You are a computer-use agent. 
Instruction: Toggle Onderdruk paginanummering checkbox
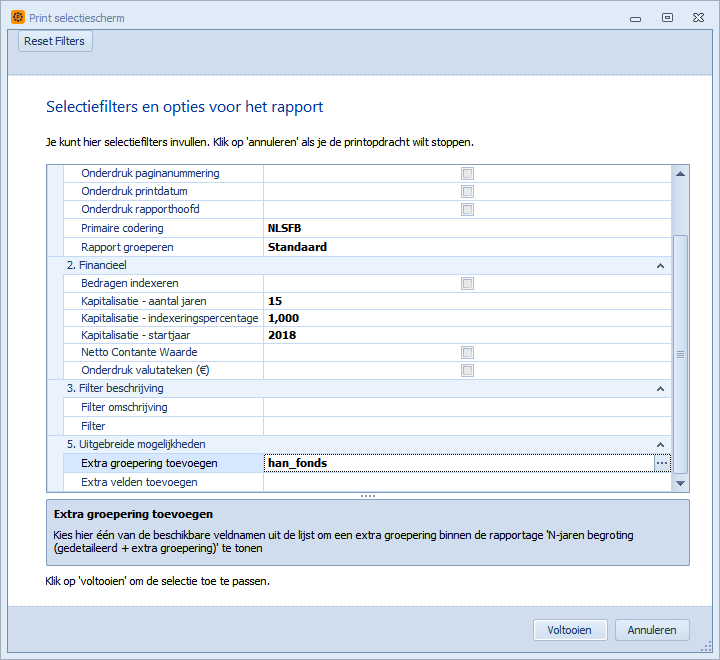pos(467,174)
